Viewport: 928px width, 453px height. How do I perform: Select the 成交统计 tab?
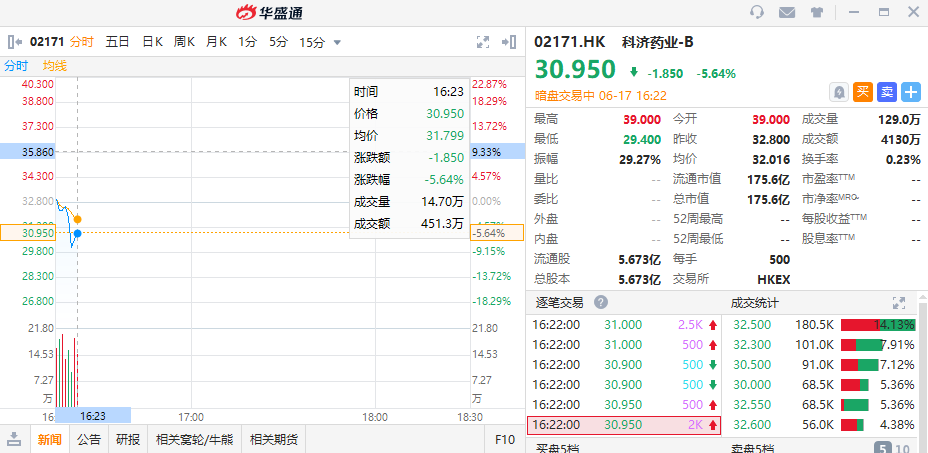[755, 303]
